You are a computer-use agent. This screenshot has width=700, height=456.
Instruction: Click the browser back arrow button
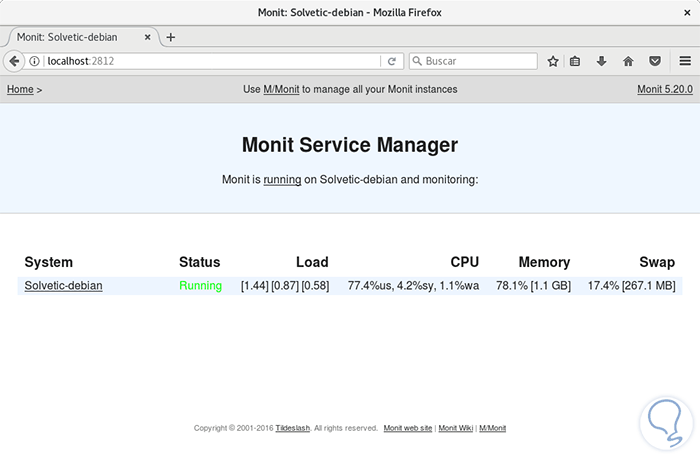(14, 61)
